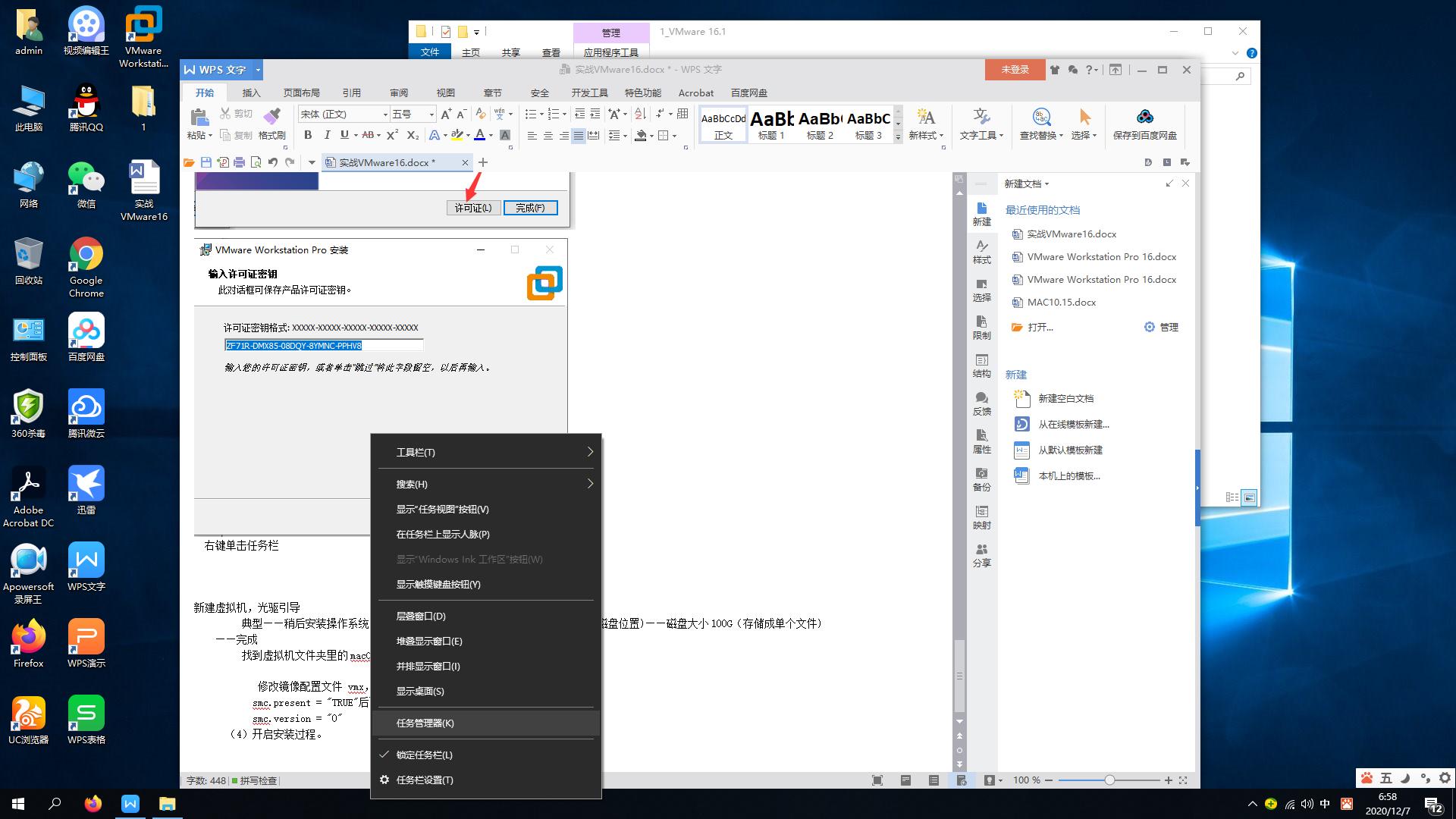Image resolution: width=1456 pixels, height=819 pixels.
Task: Select 任务管理器 from the context menu
Action: point(426,723)
